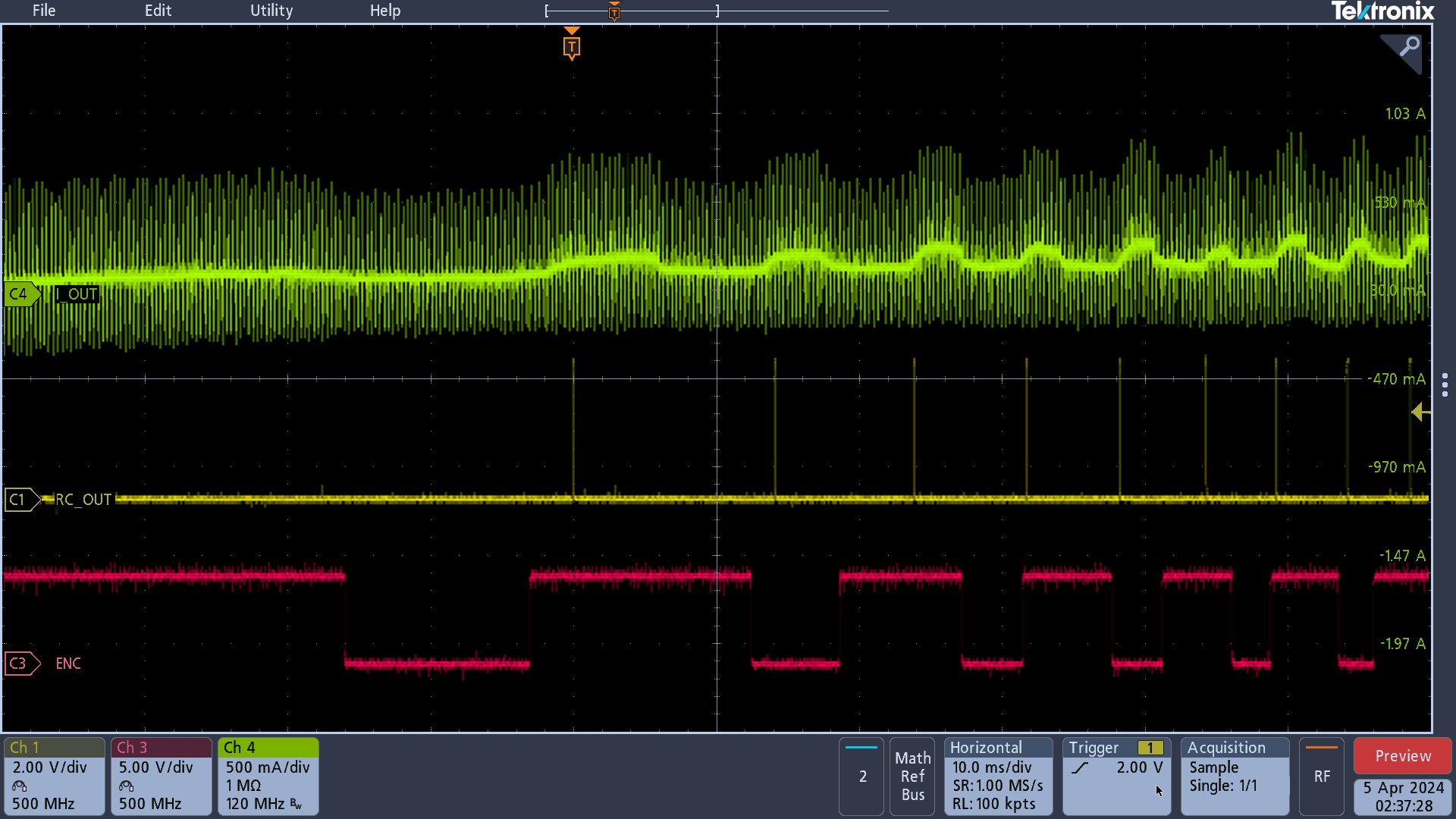Click the trigger level arrow on right edge
The width and height of the screenshot is (1456, 819).
[1420, 413]
